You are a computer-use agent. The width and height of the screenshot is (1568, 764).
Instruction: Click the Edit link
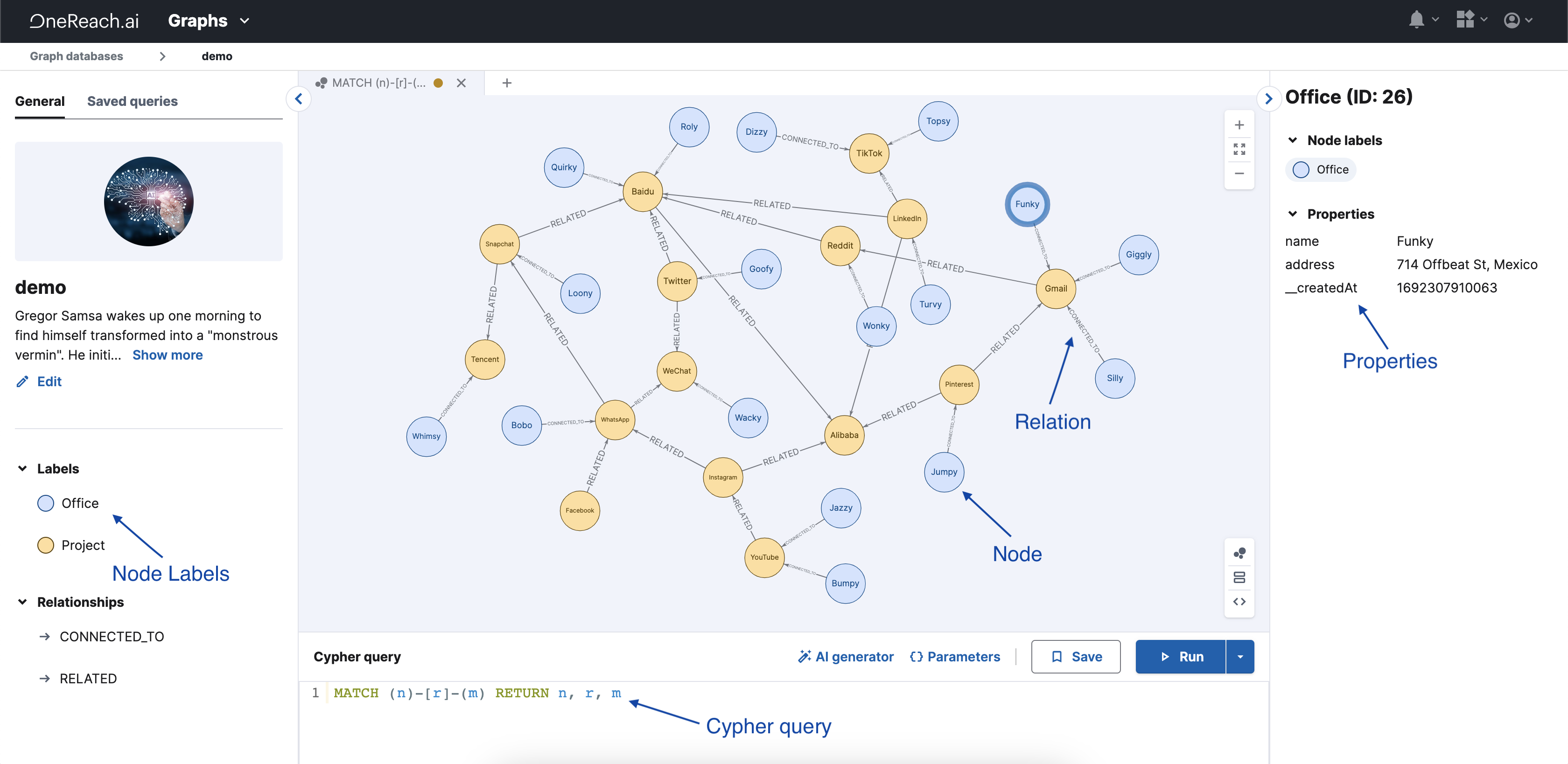49,382
